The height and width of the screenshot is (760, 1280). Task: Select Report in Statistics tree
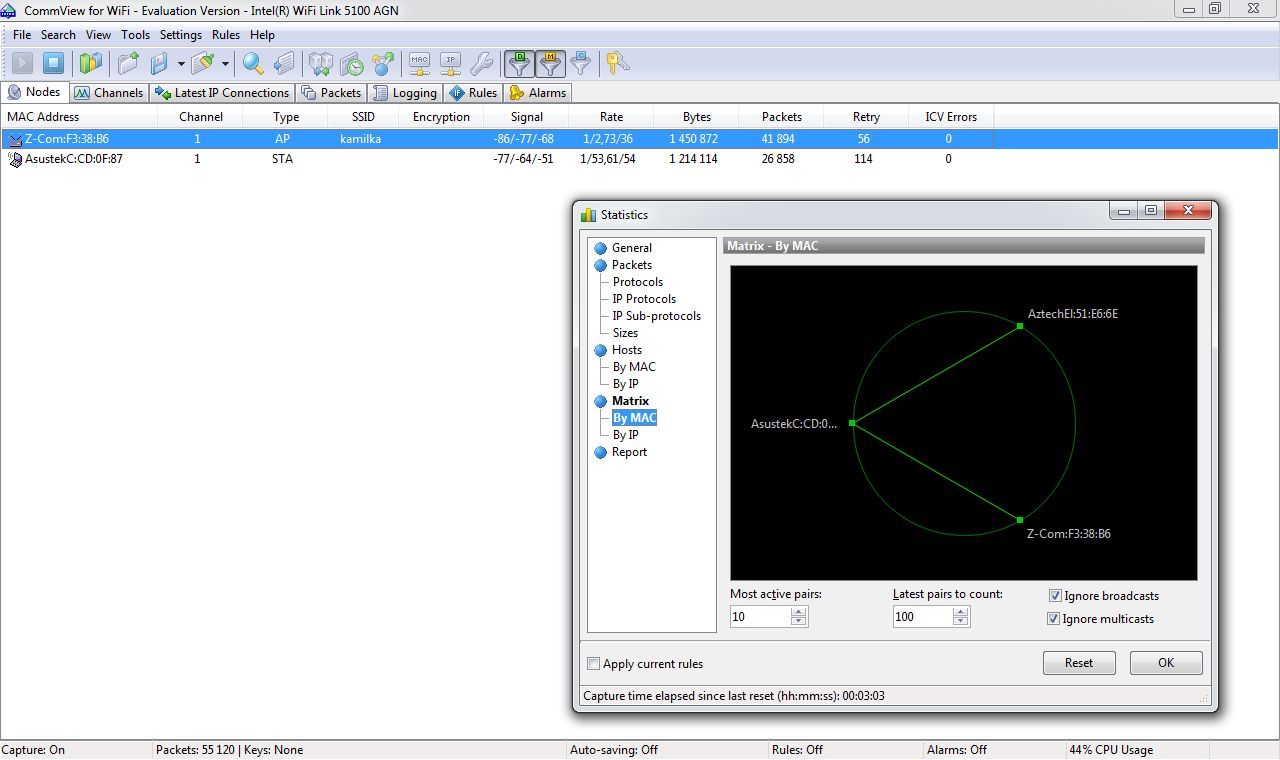tap(629, 452)
